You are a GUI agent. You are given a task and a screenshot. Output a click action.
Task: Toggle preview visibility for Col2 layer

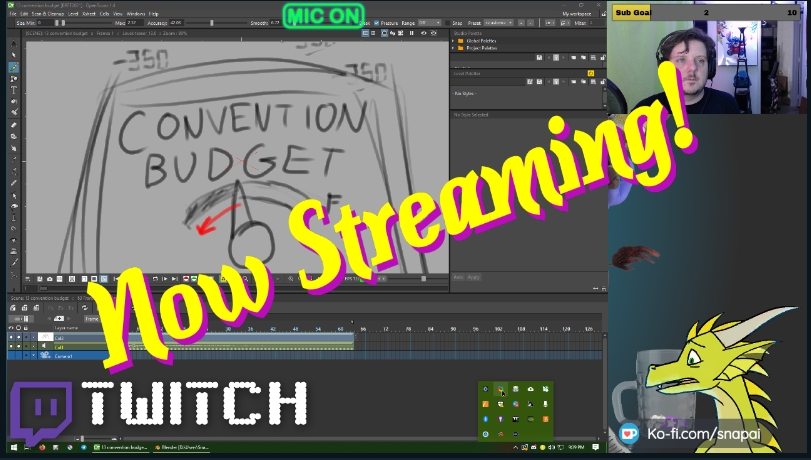pos(11,337)
